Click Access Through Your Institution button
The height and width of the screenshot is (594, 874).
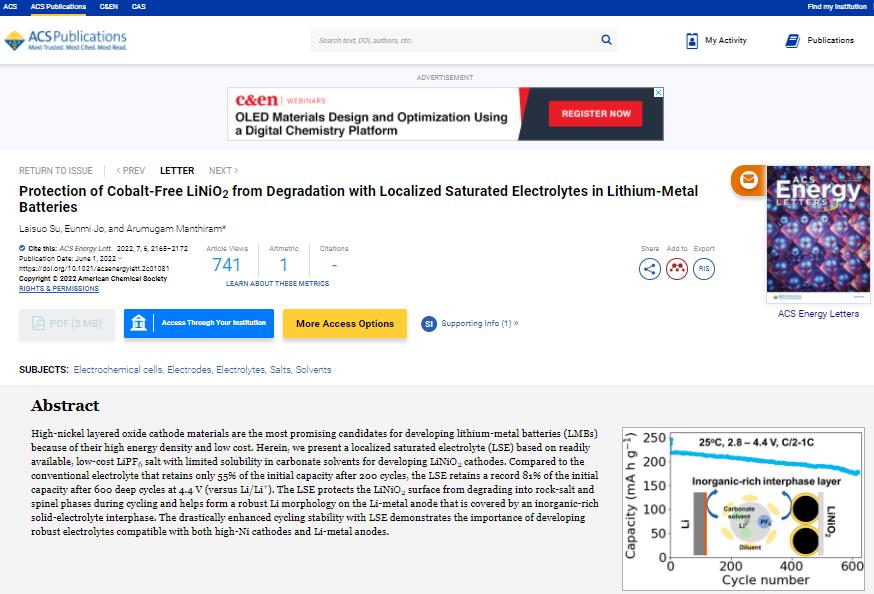click(x=199, y=323)
